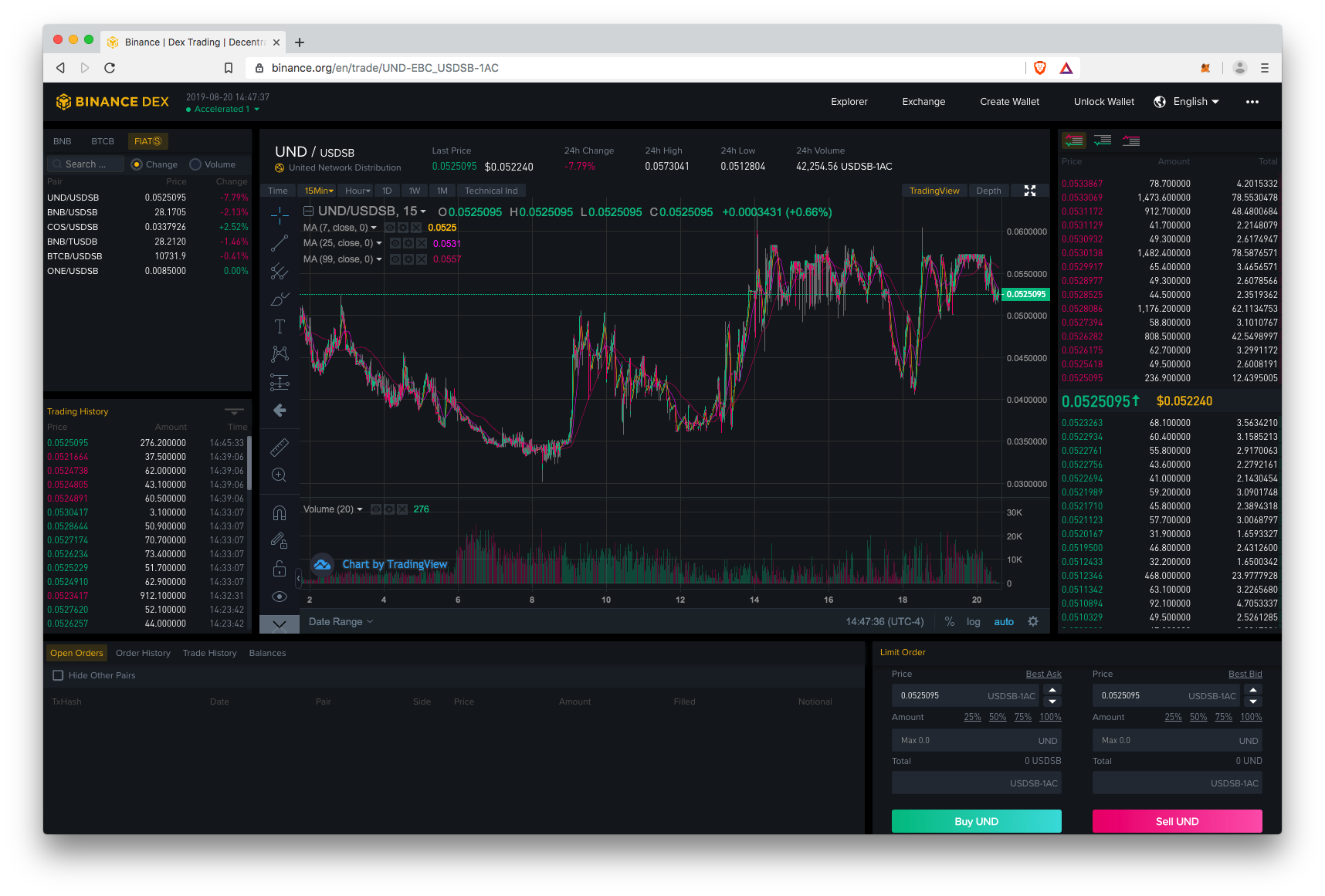Image resolution: width=1325 pixels, height=896 pixels.
Task: Open the Order History tab
Action: (143, 653)
